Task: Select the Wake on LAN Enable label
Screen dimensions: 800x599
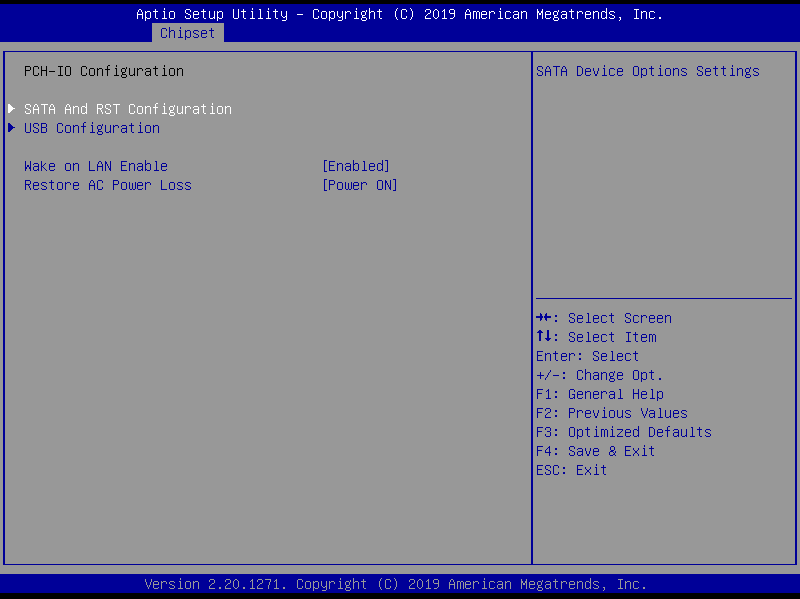Action: [x=96, y=166]
